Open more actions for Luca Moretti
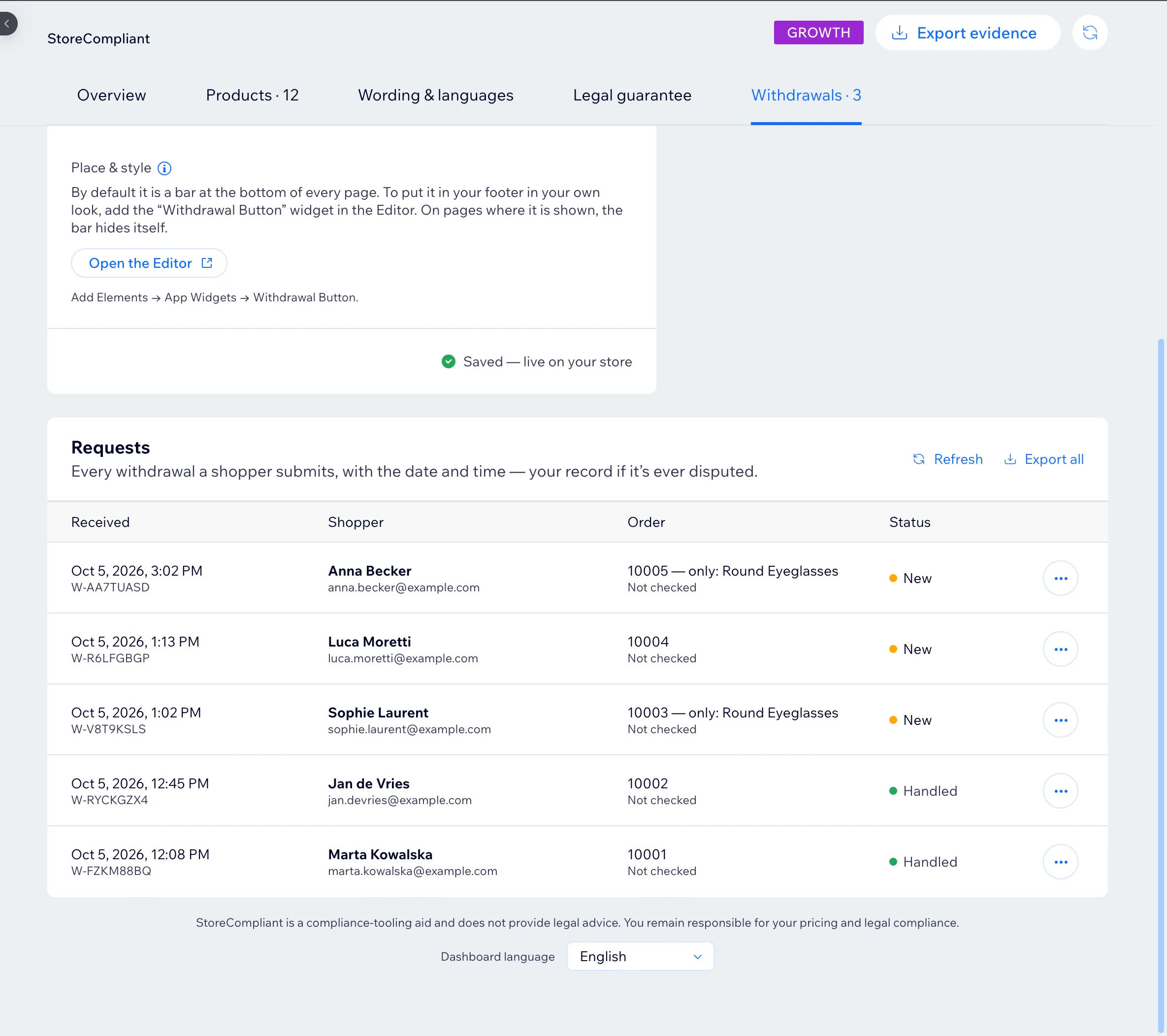This screenshot has width=1167, height=1036. point(1060,649)
